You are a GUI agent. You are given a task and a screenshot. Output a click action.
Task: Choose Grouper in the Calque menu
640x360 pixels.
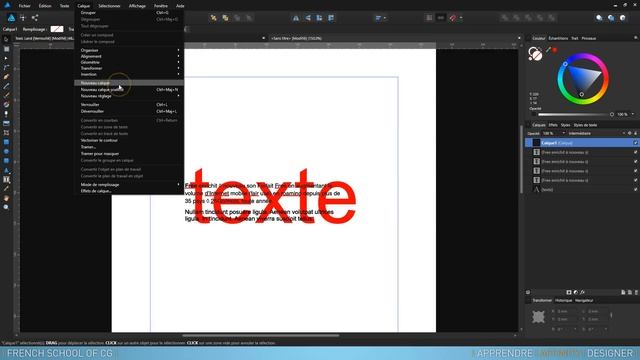click(x=129, y=13)
